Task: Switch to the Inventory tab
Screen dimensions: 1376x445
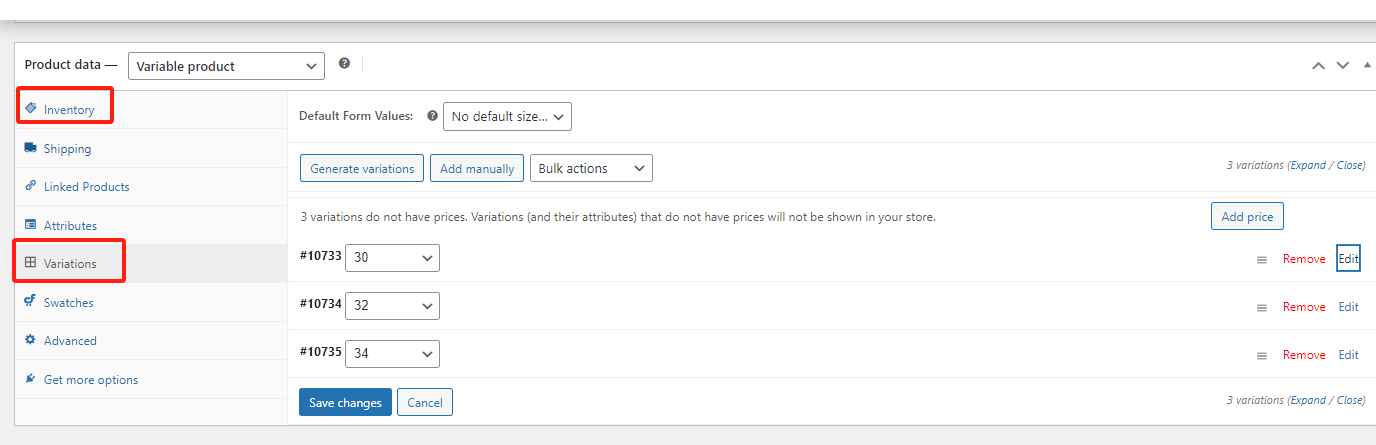Action: pos(69,110)
